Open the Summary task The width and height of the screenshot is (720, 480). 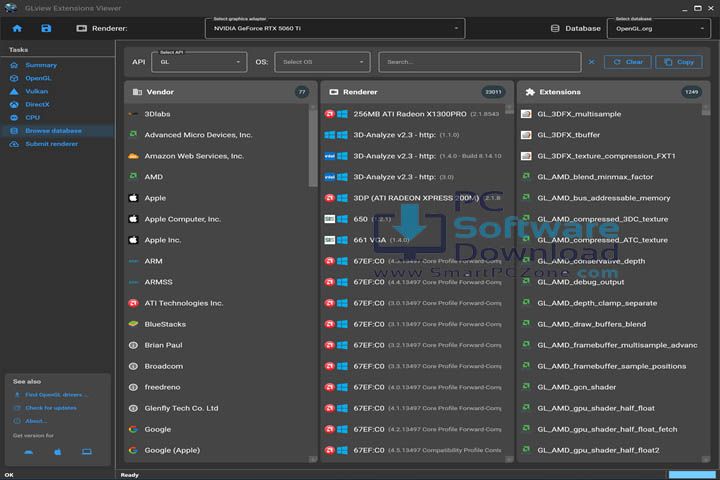pos(41,65)
